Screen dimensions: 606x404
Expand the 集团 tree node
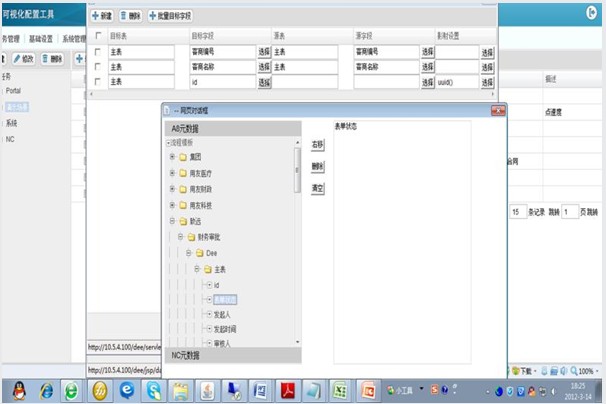[172, 157]
